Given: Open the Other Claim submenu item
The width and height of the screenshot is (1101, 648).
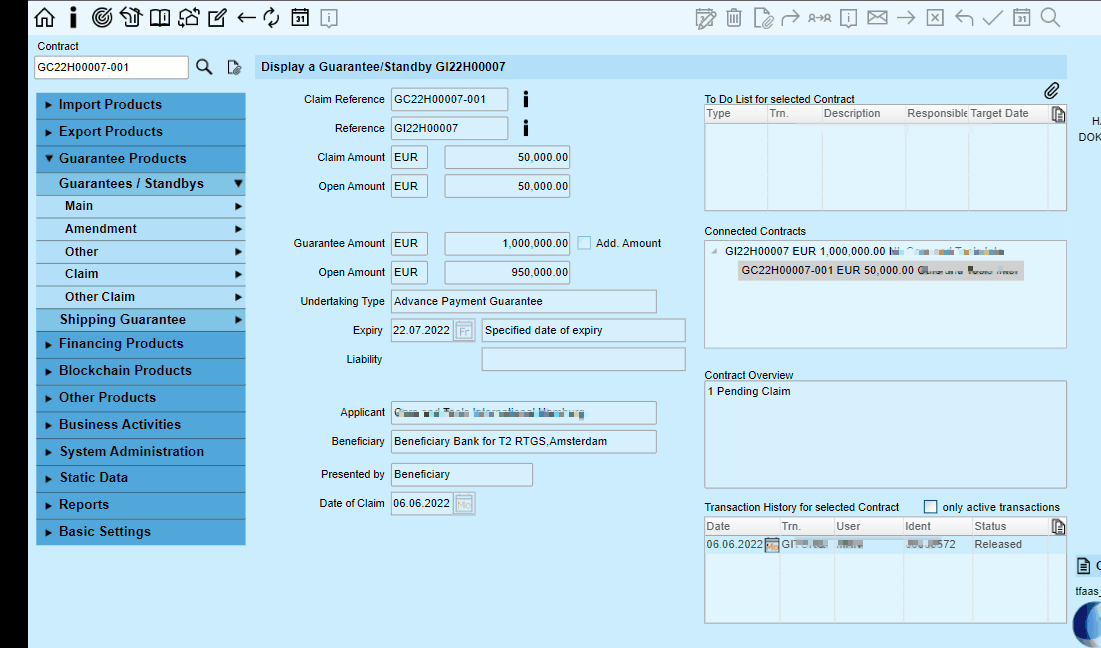Looking at the screenshot, I should tap(140, 297).
